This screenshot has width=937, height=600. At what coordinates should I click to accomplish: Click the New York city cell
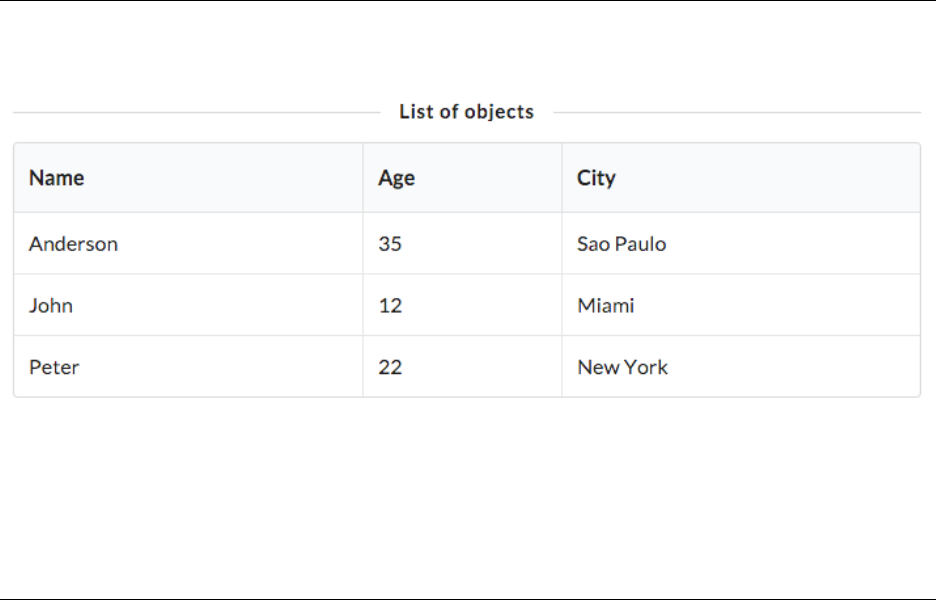[x=622, y=367]
